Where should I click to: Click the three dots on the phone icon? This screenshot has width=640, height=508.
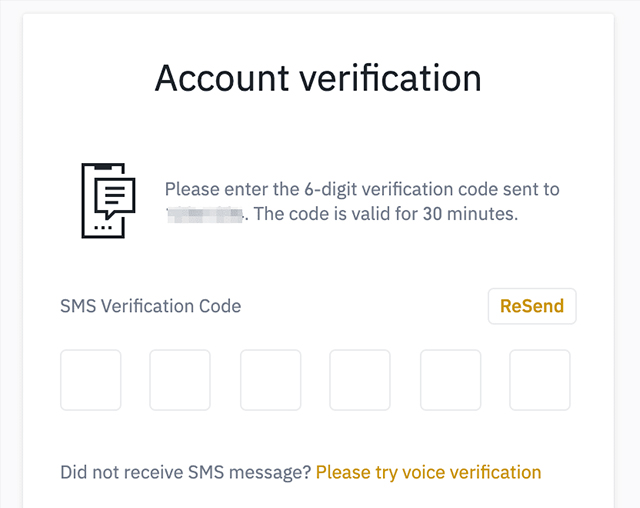tap(103, 227)
